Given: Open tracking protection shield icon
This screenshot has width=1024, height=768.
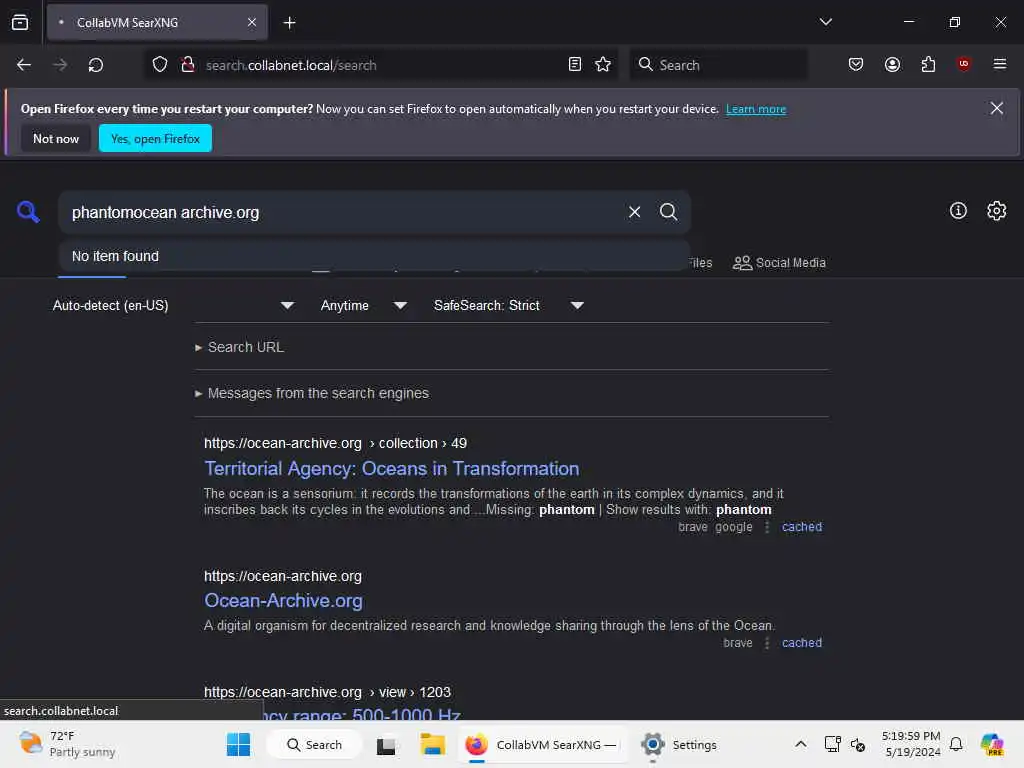Looking at the screenshot, I should [160, 65].
